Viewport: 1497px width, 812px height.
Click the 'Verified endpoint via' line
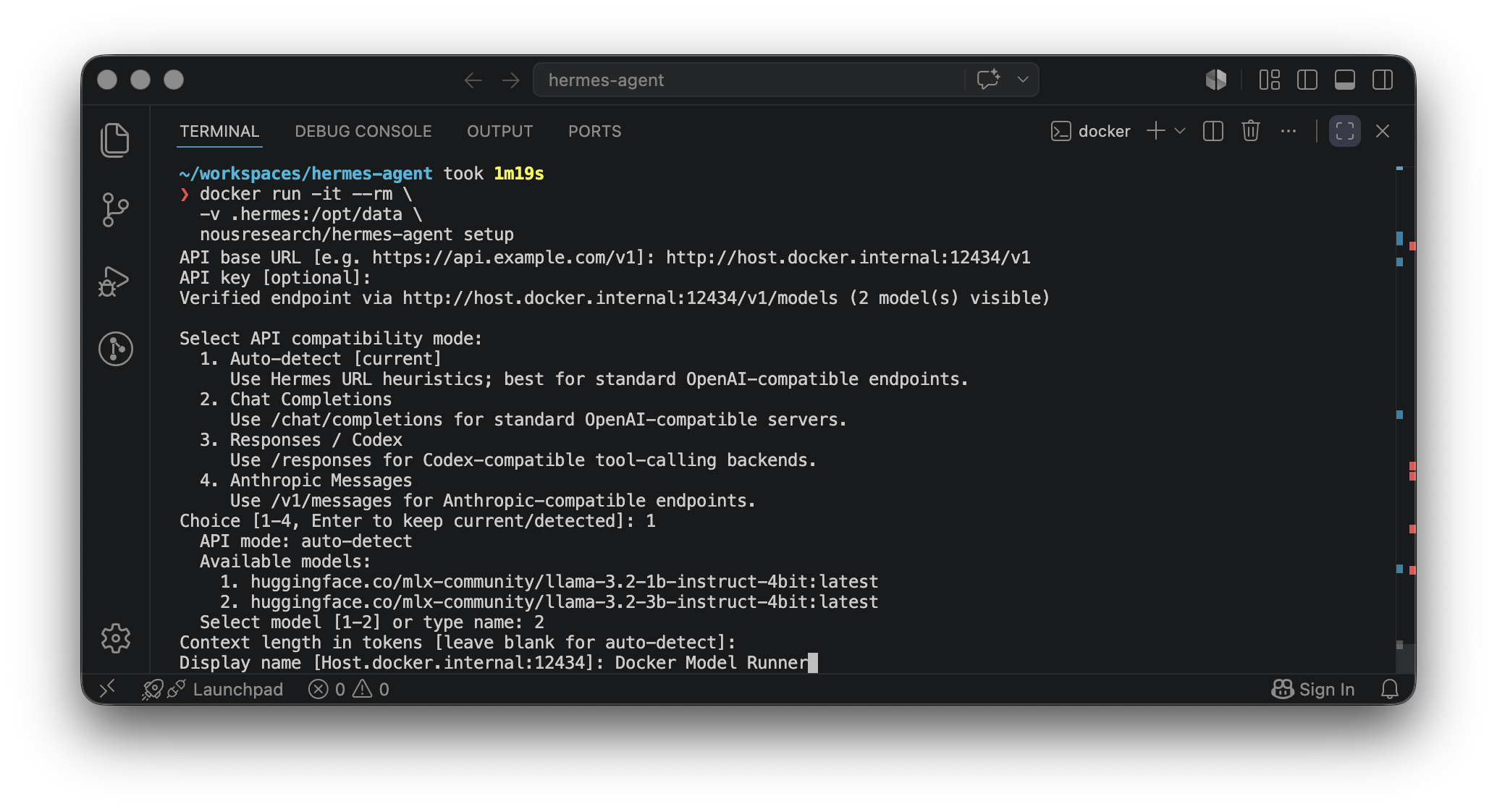pyautogui.click(x=615, y=298)
